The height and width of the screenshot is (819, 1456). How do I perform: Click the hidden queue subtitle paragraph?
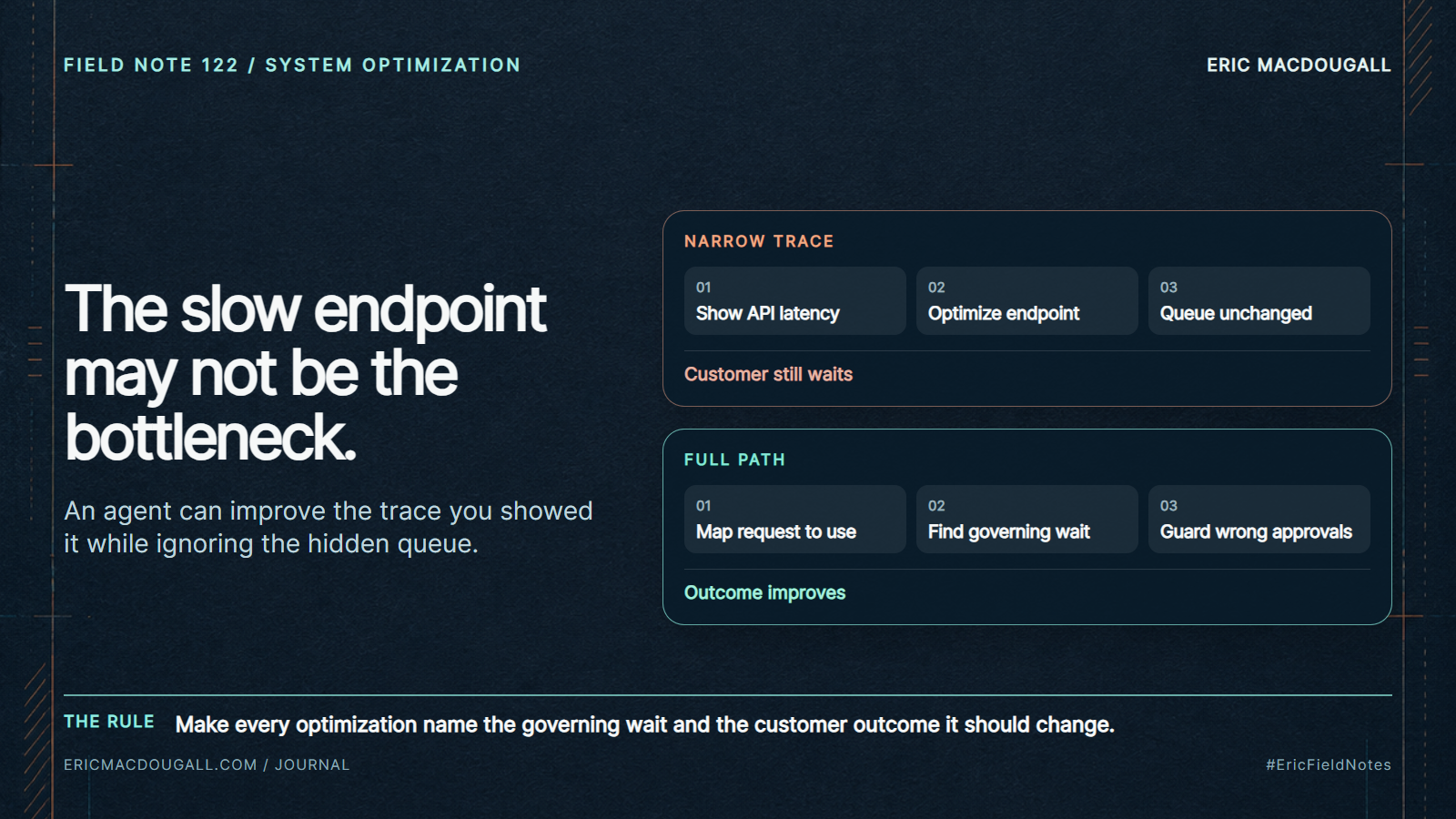[x=329, y=527]
